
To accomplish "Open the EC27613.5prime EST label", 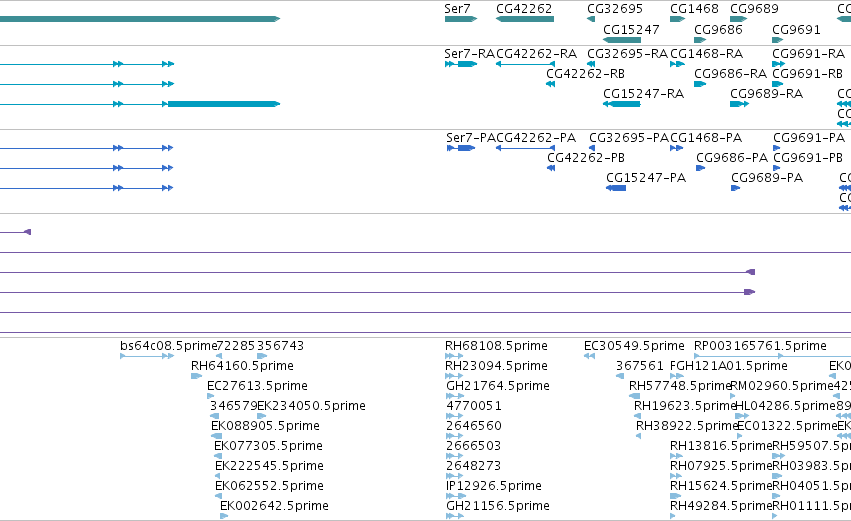I will [x=257, y=386].
